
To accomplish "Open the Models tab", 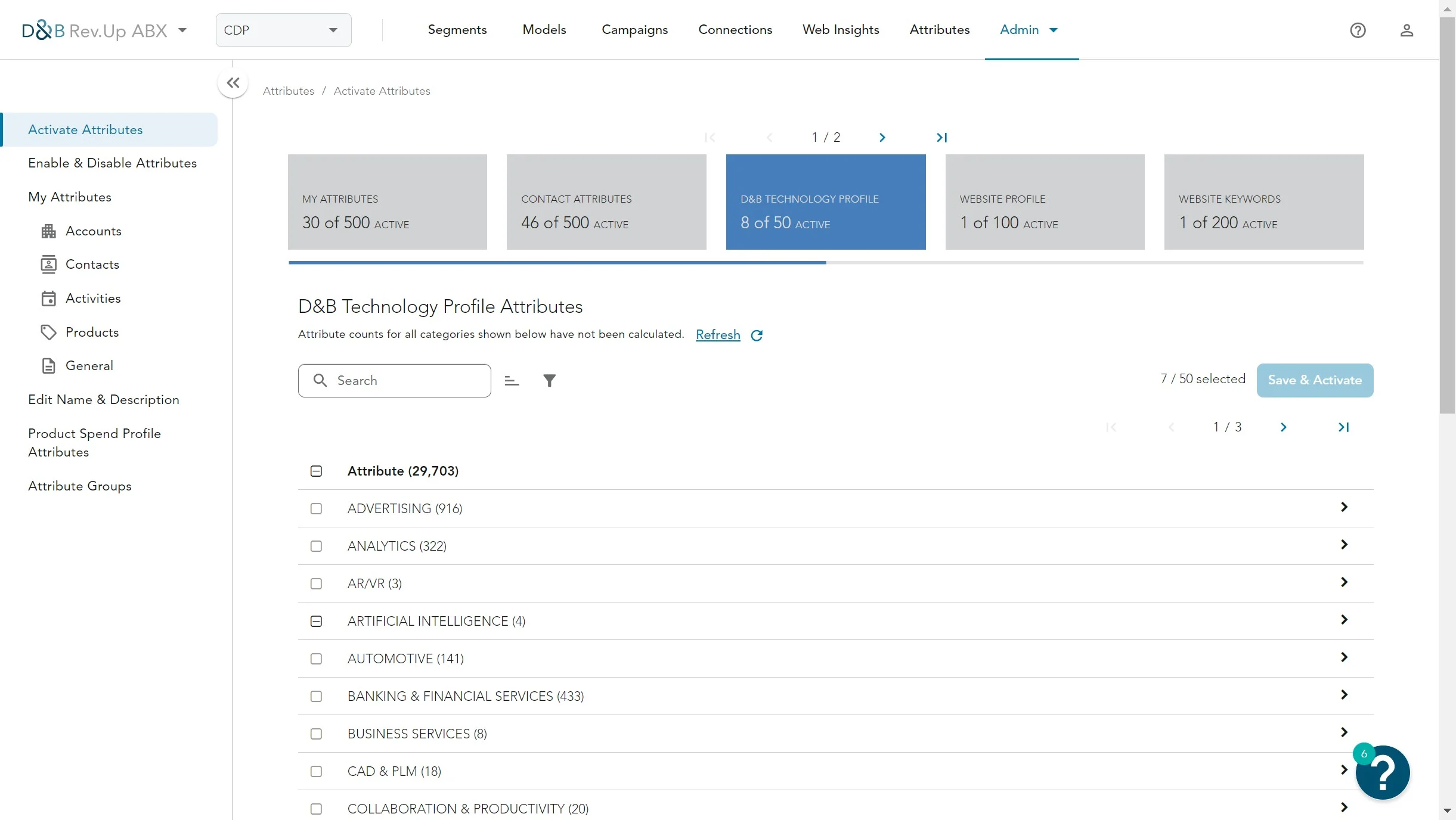I will (544, 30).
